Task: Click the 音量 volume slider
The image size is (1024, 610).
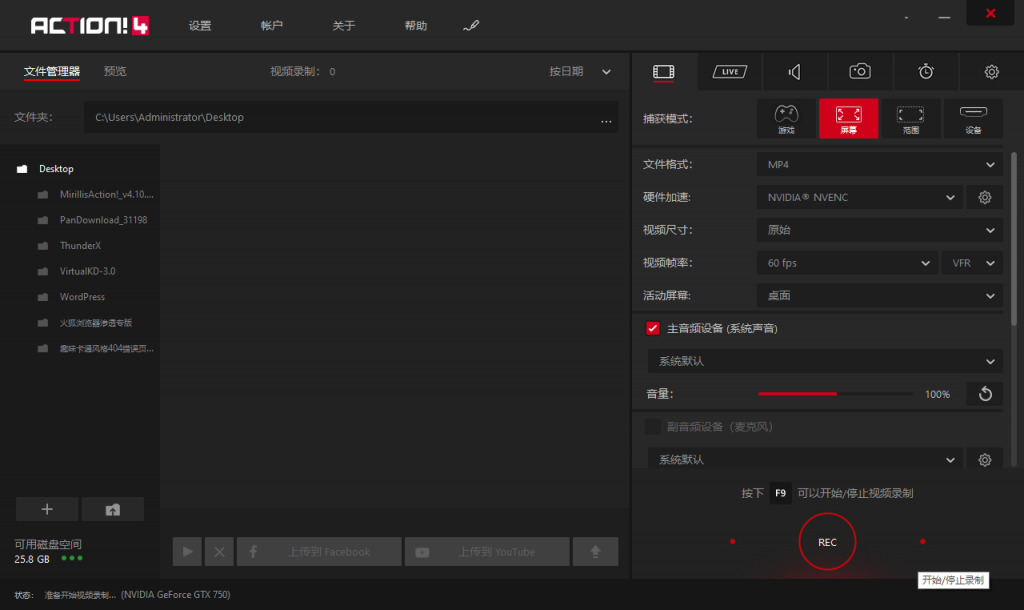Action: coord(835,394)
